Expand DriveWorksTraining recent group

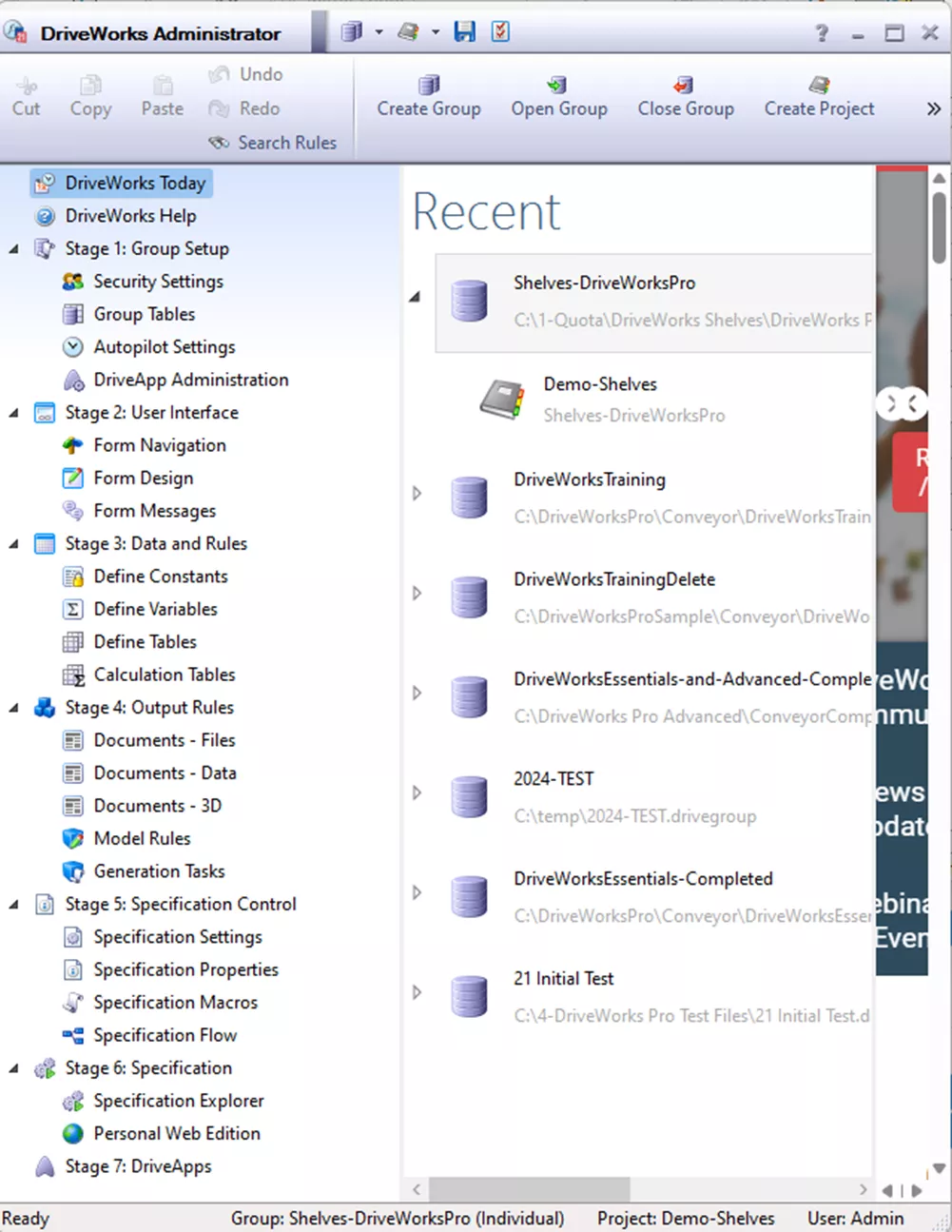tap(417, 494)
